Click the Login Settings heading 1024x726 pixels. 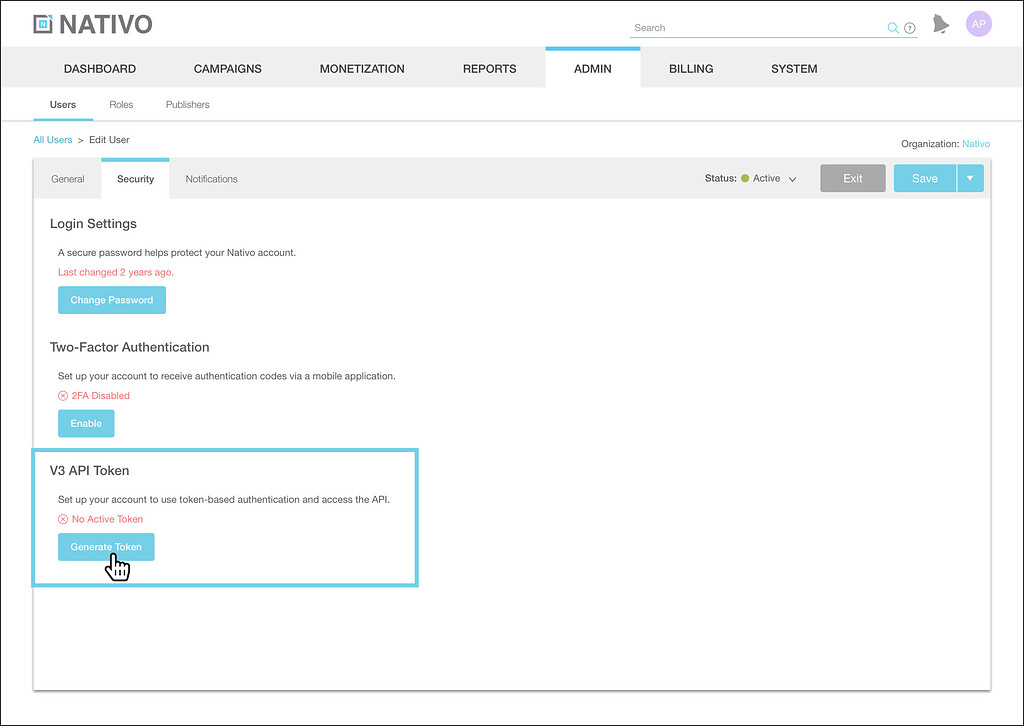coord(93,224)
